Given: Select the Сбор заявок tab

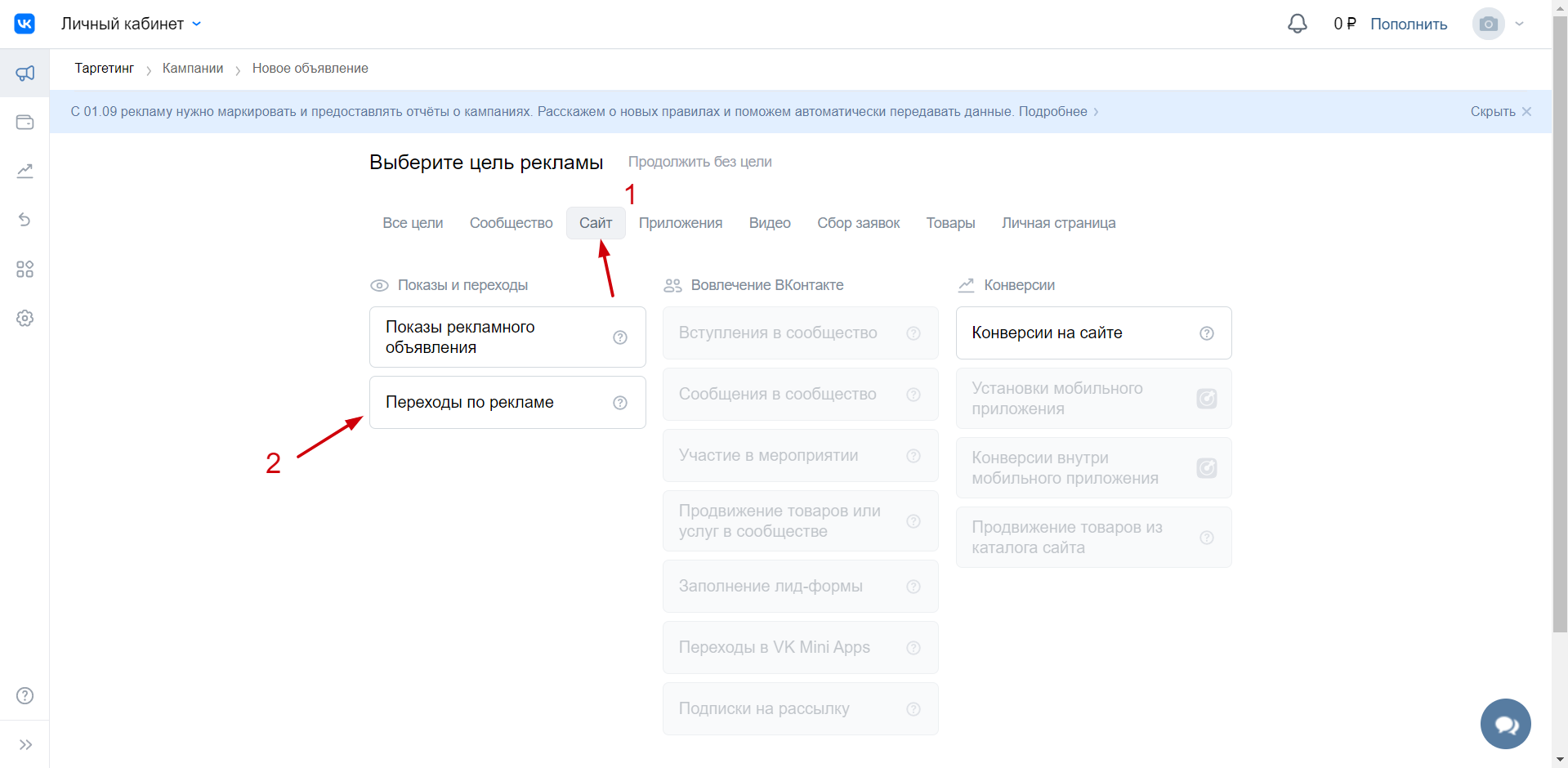Looking at the screenshot, I should coord(858,223).
